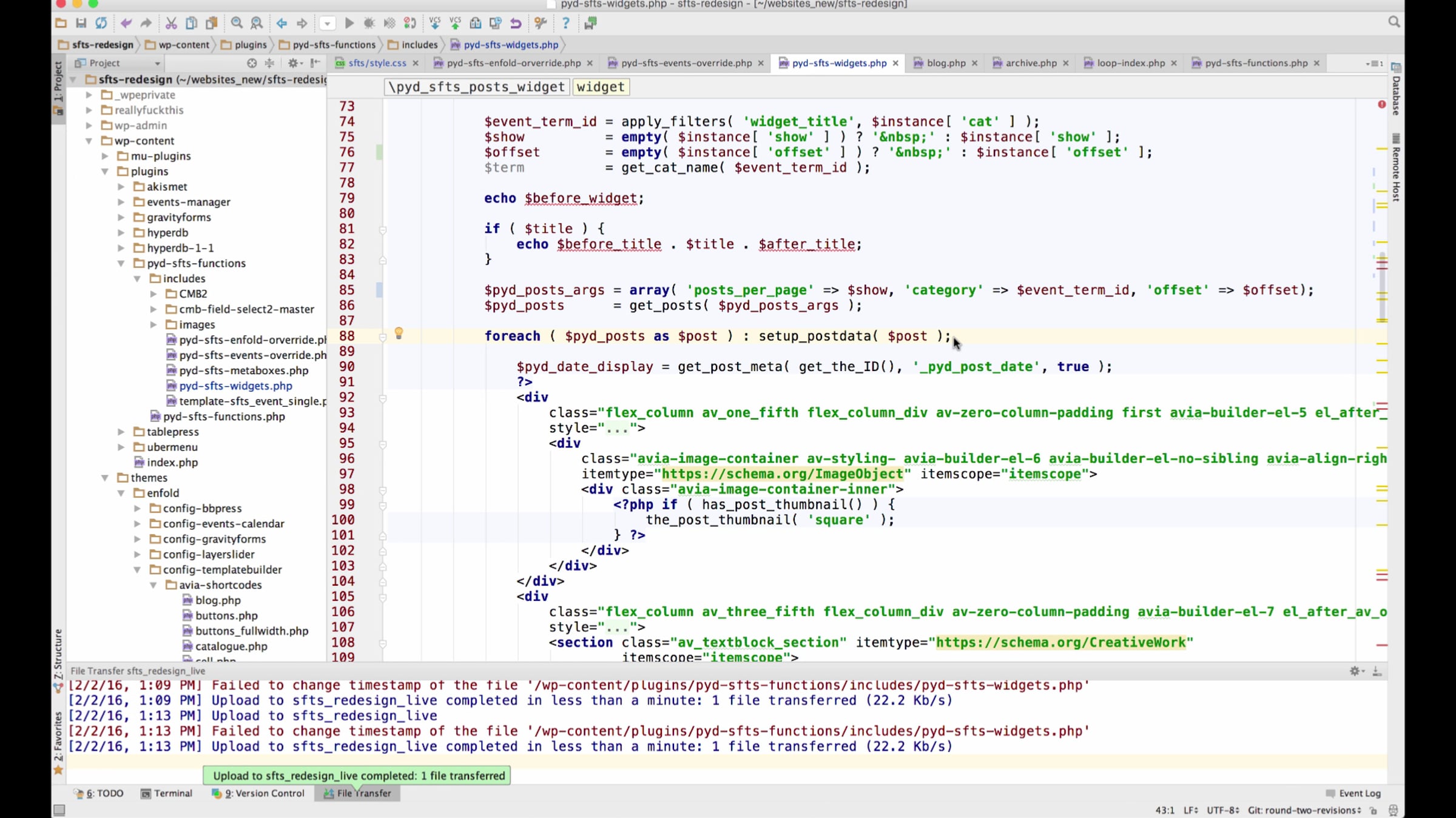Toggle the Terminal tool window
Viewport: 1456px width, 818px height.
click(x=167, y=793)
